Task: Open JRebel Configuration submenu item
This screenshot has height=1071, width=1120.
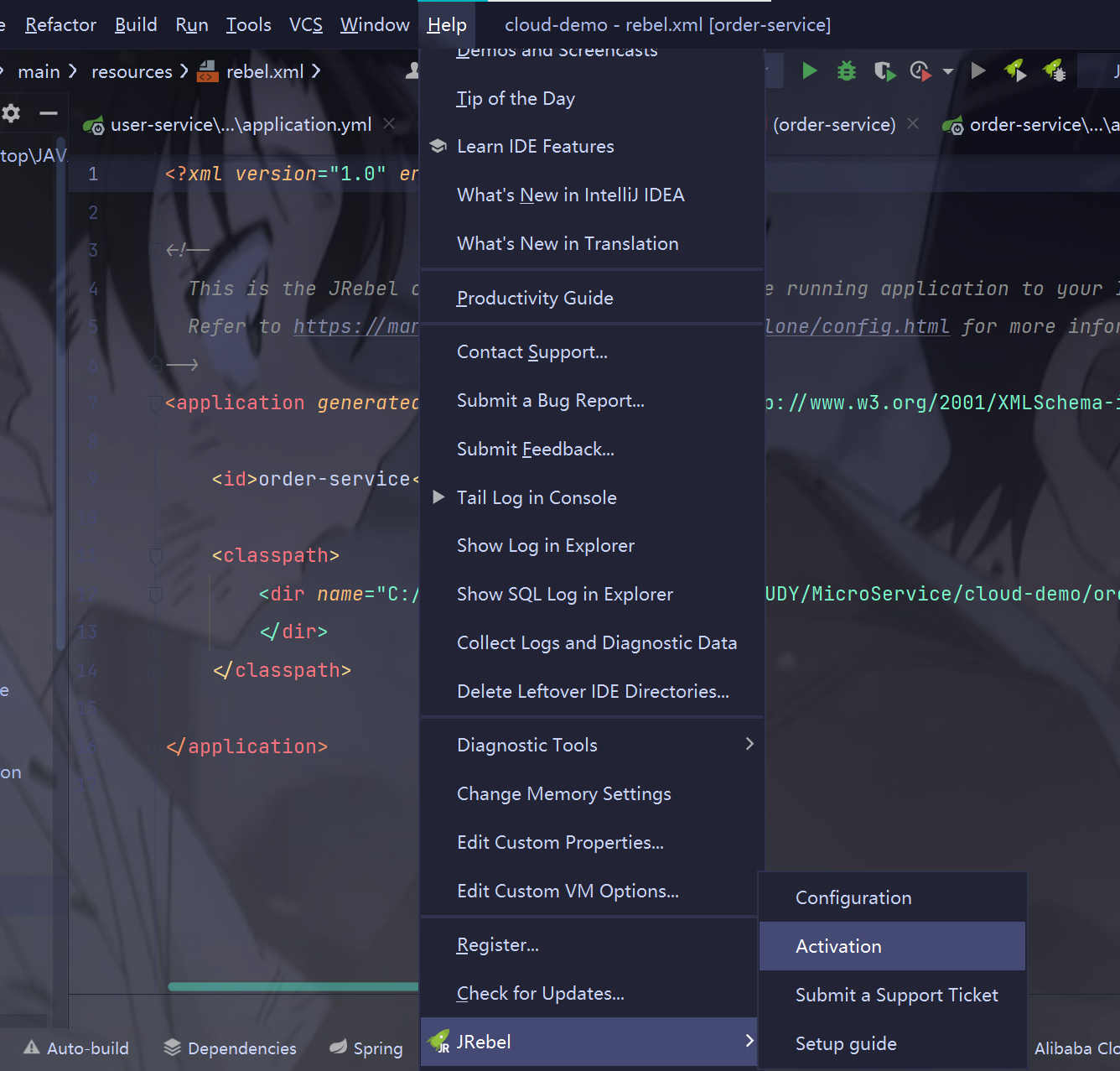Action: tap(892, 897)
